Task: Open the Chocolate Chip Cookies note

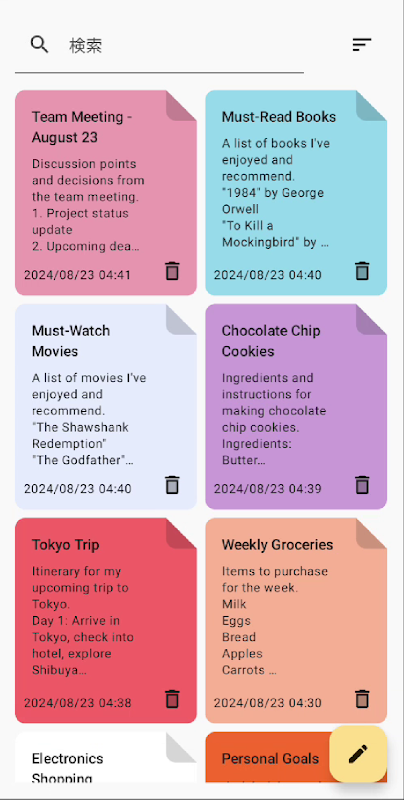Action: click(296, 407)
